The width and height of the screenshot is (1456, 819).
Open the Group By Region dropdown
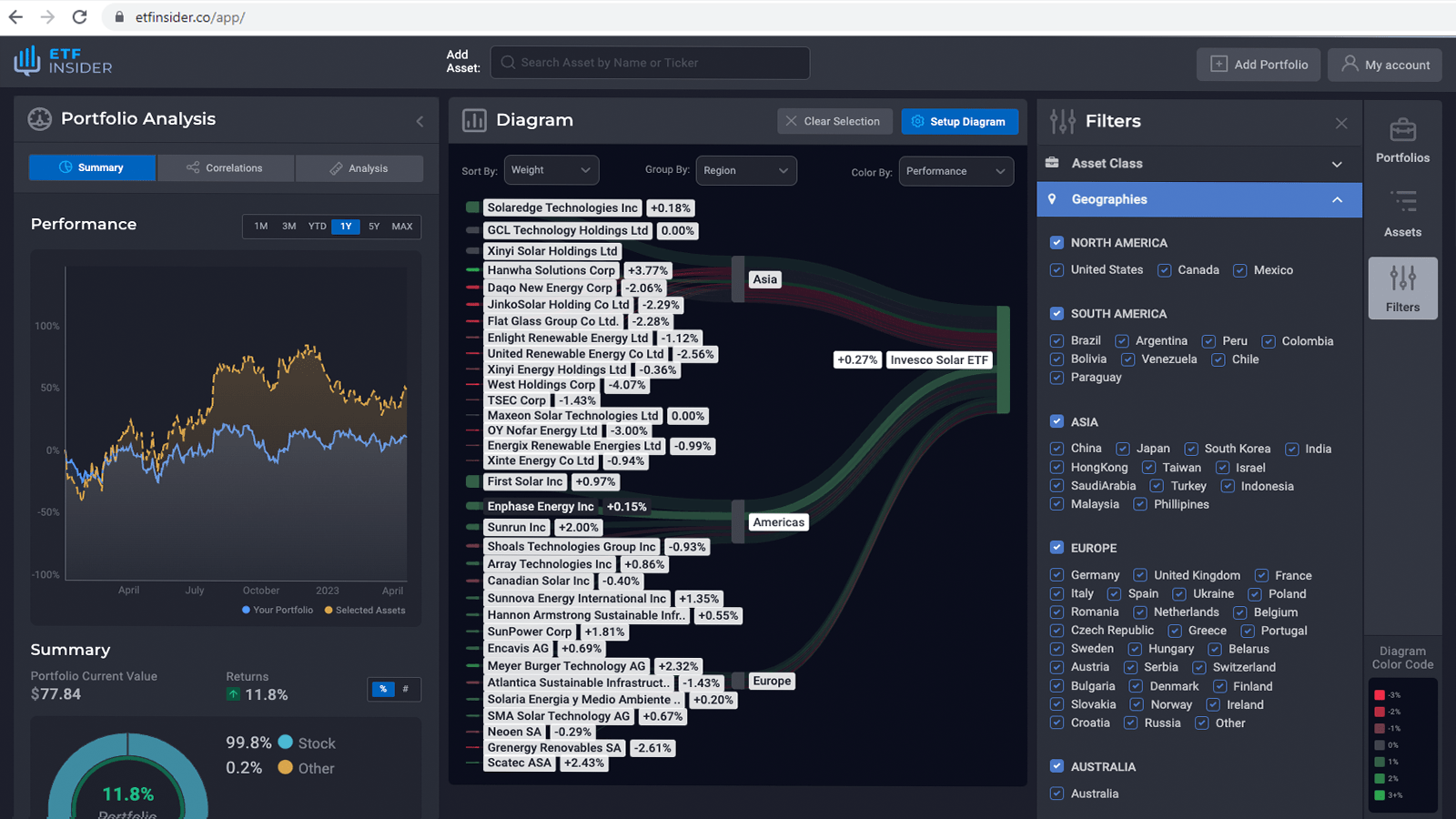(x=746, y=170)
